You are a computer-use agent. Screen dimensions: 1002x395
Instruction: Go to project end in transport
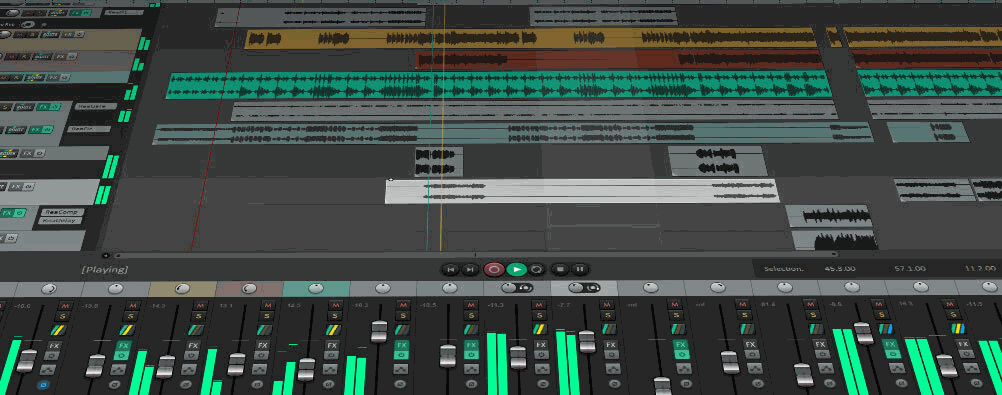click(470, 270)
